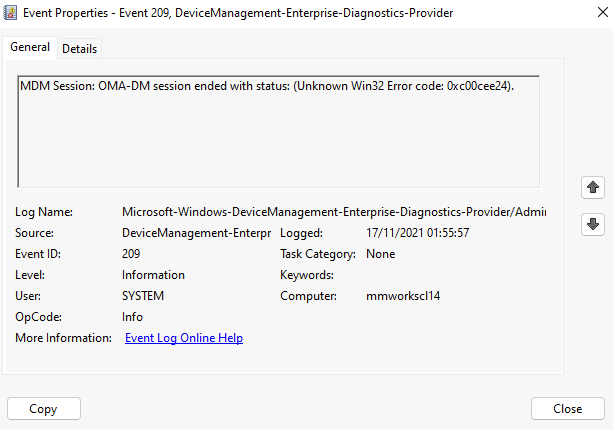The width and height of the screenshot is (613, 430).
Task: Click the OpCode value Info
Action: point(133,317)
